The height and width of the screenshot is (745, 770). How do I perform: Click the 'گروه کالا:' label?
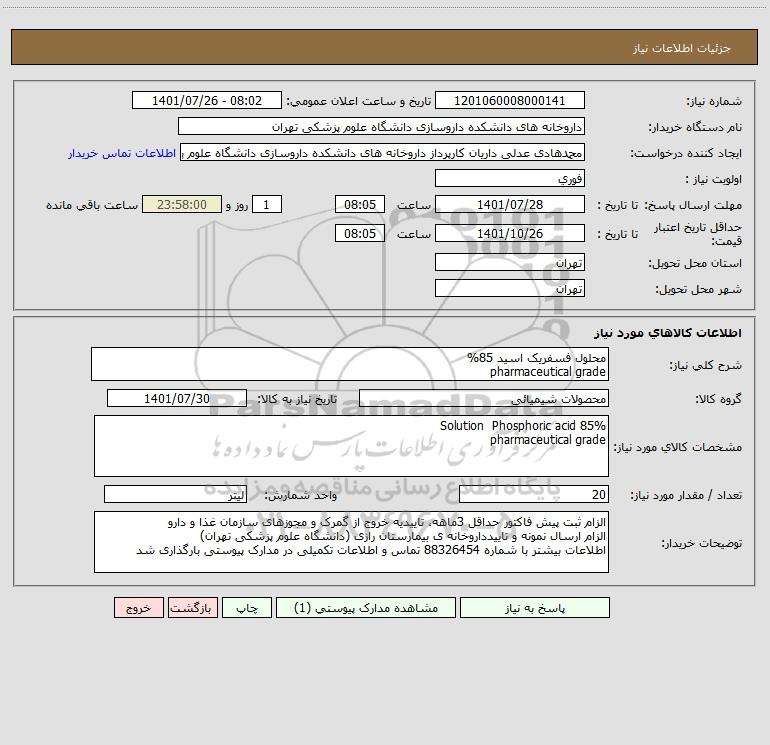(x=719, y=399)
